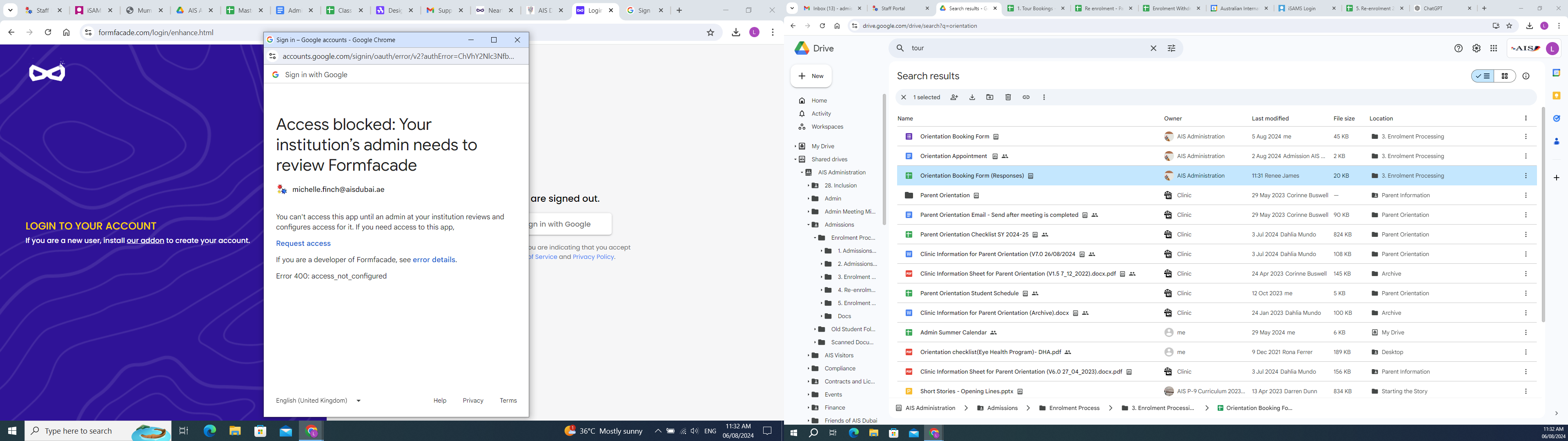Open Google Calendar side panel icon
1568x441 pixels.
pos(1557,73)
